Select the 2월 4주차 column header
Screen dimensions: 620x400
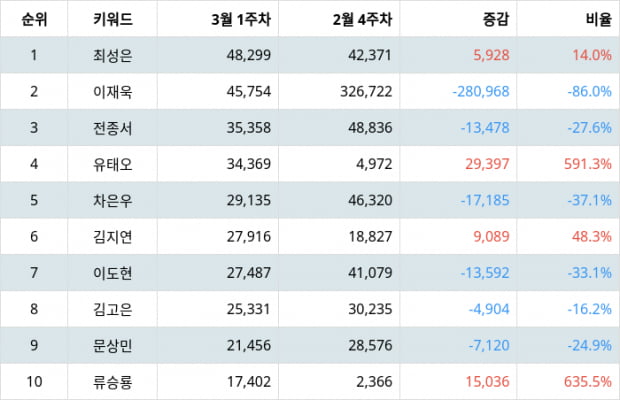pos(362,19)
